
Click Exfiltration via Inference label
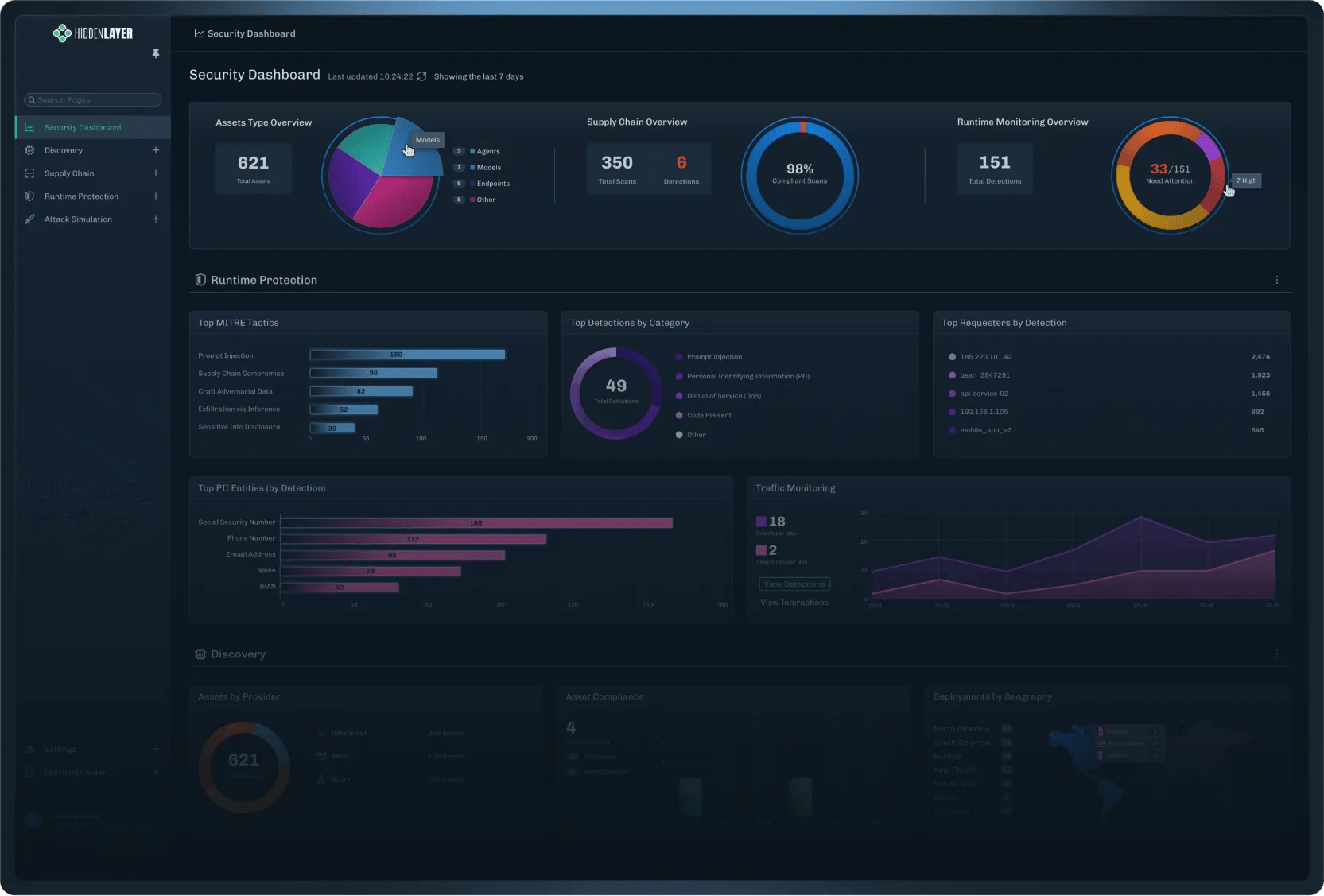pos(239,409)
